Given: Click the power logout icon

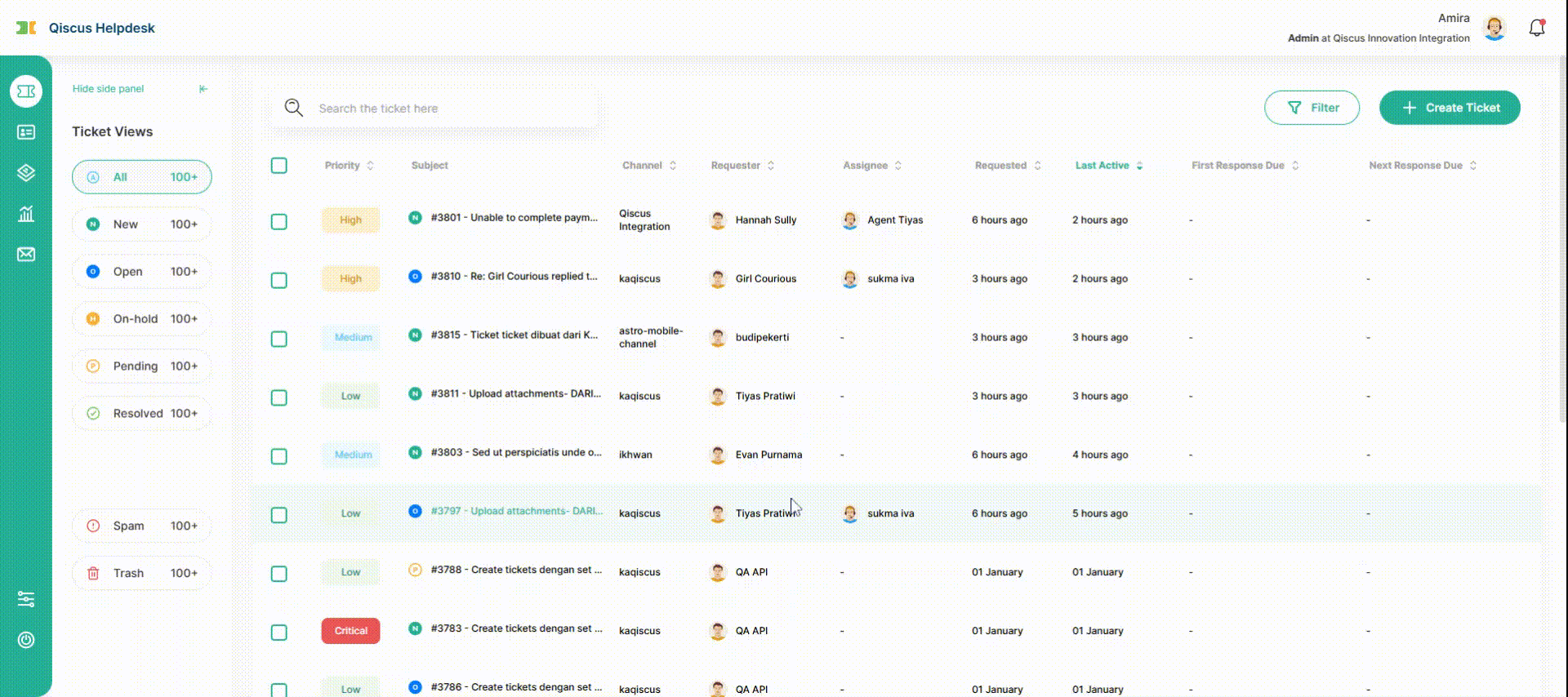Looking at the screenshot, I should tap(26, 640).
